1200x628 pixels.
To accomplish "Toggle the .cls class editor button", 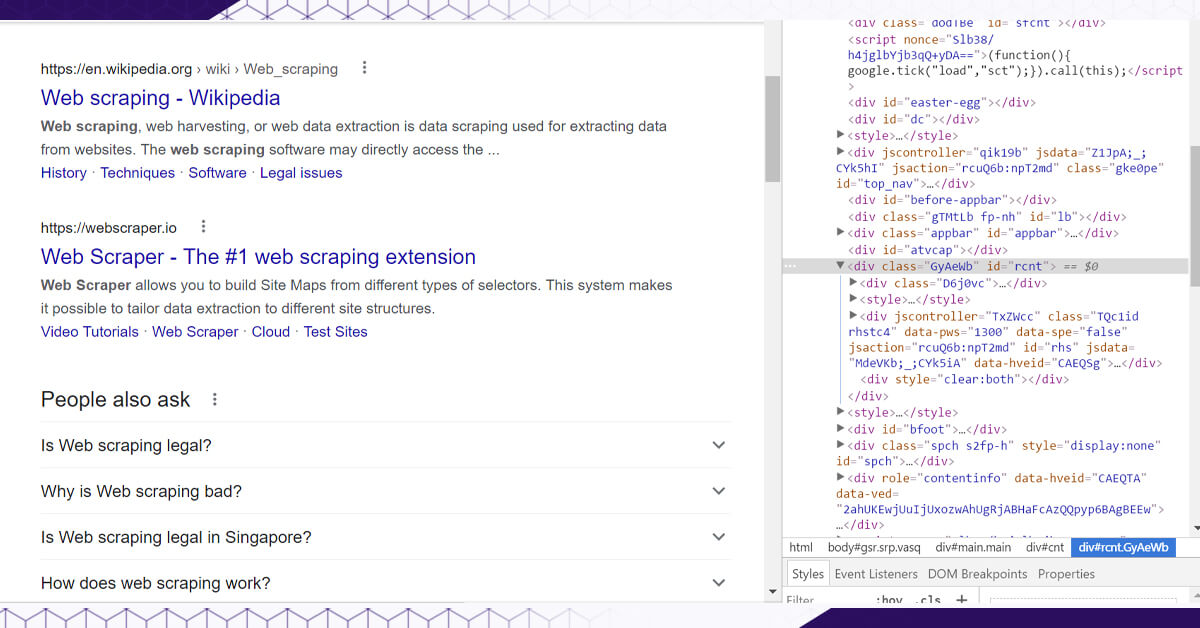I will (x=929, y=600).
